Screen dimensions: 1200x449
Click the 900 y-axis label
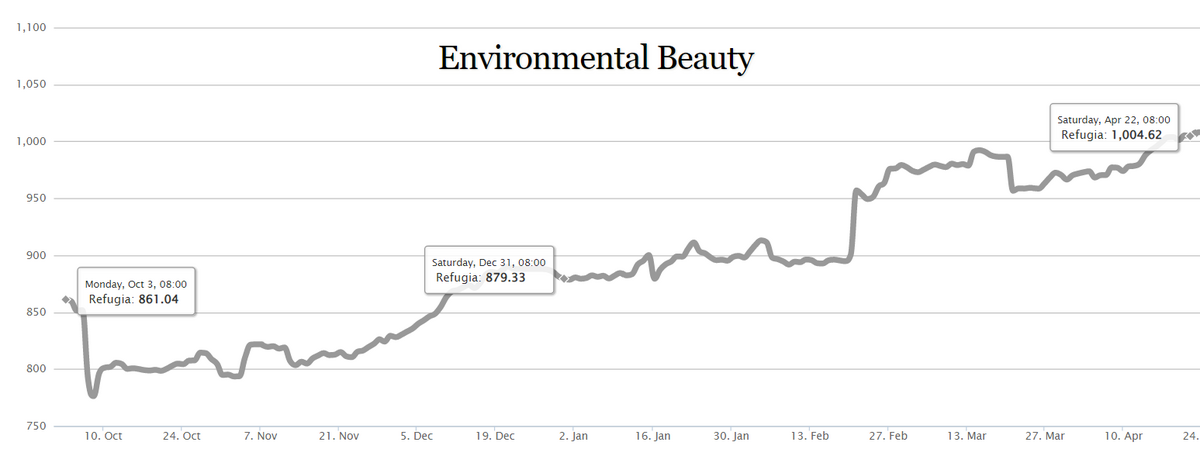37,256
